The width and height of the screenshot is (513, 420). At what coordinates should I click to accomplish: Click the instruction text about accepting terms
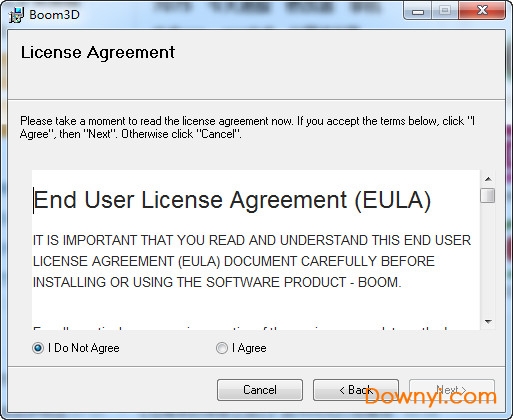click(x=247, y=127)
